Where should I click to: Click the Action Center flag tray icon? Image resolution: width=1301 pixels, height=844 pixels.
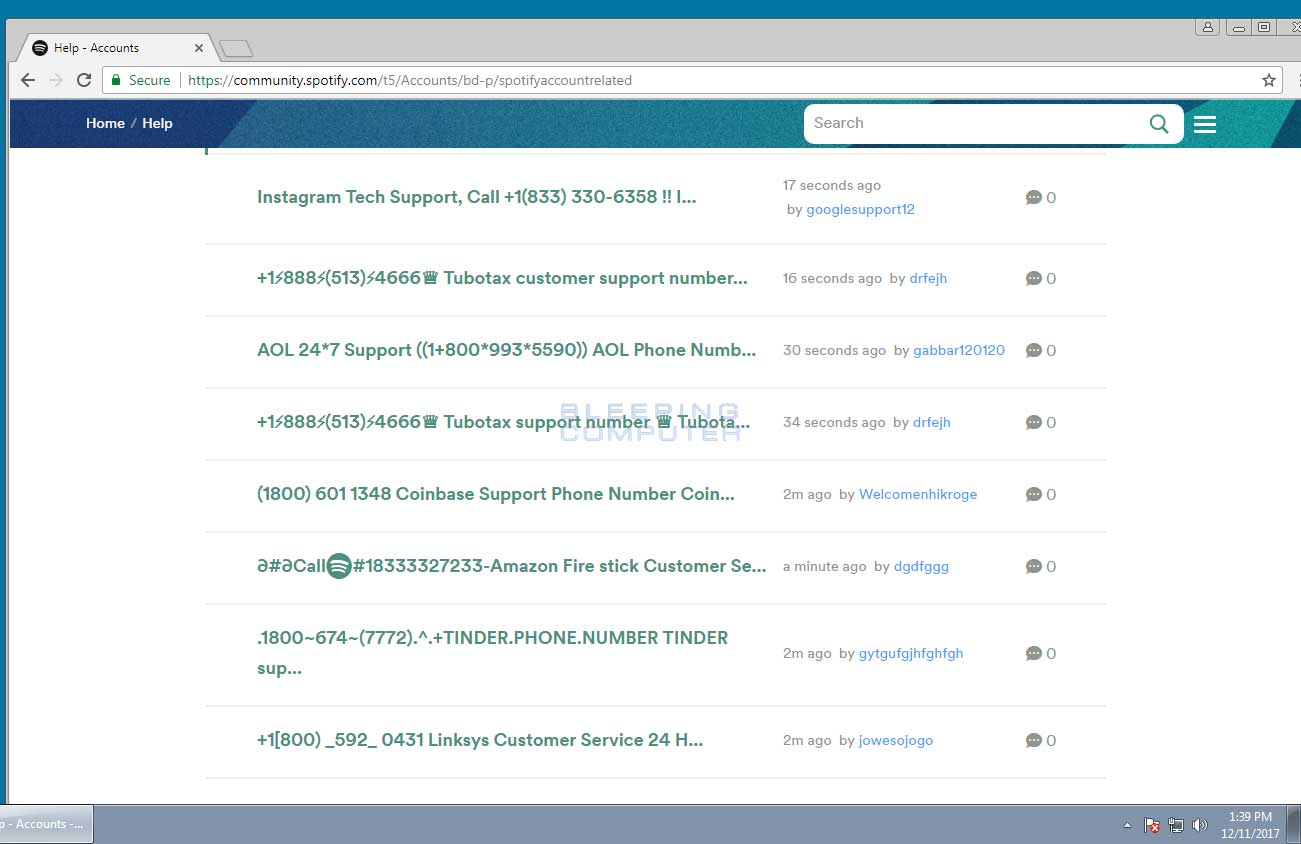[x=1152, y=825]
